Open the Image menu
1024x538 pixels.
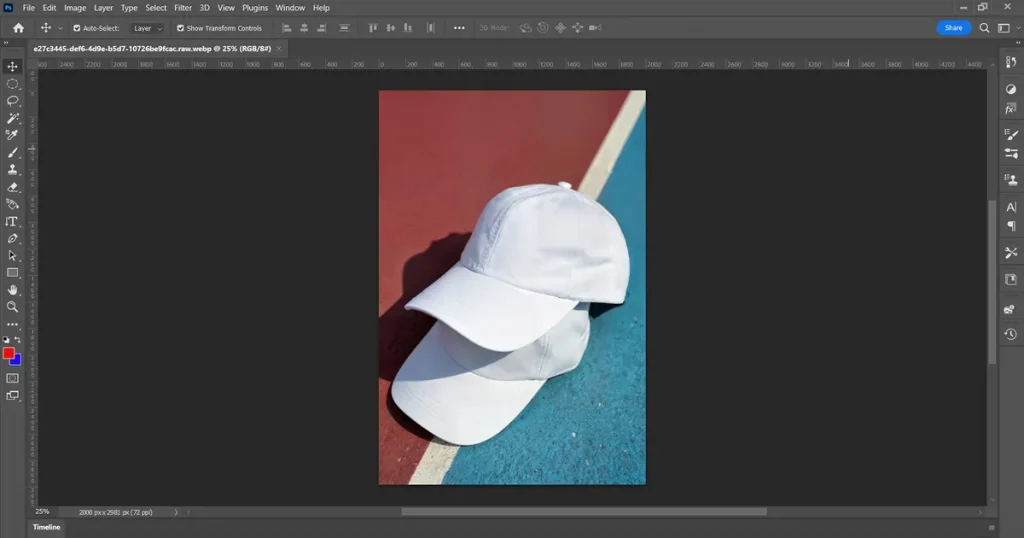point(75,8)
